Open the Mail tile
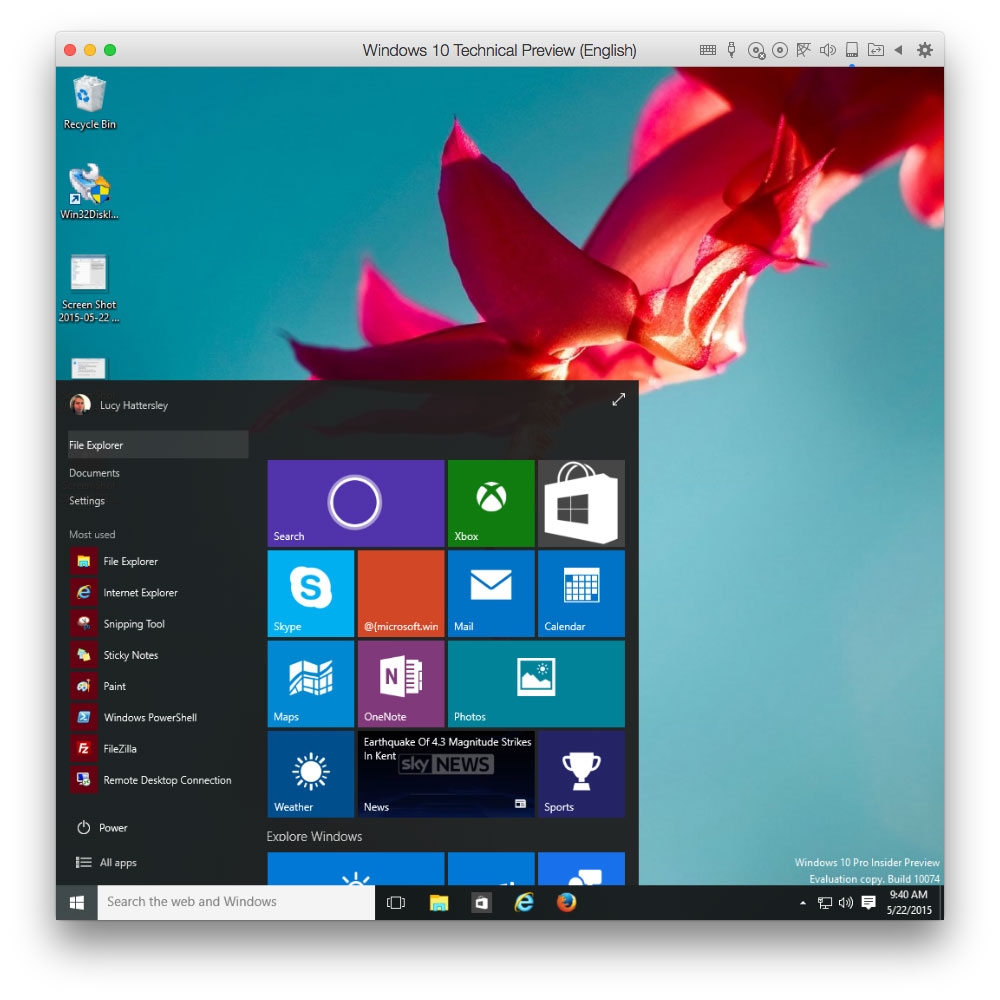The width and height of the screenshot is (1000, 1000). (x=491, y=593)
